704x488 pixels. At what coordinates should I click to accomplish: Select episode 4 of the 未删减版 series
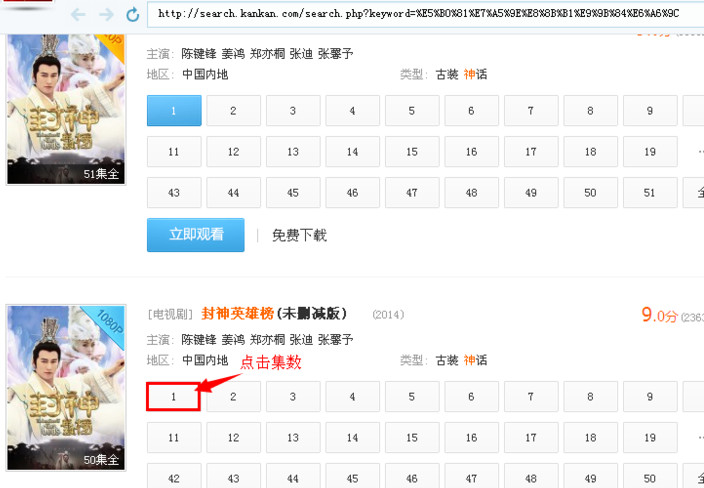(352, 396)
